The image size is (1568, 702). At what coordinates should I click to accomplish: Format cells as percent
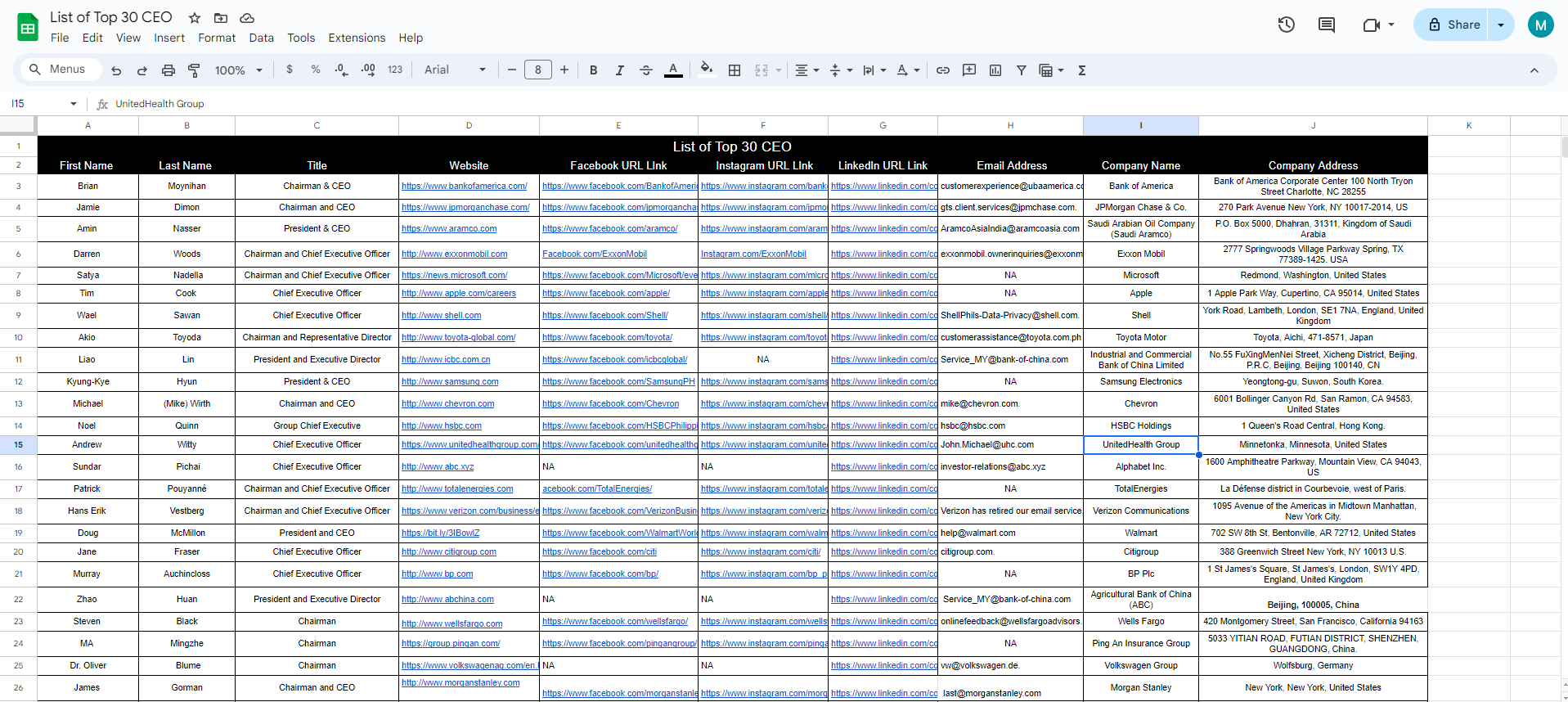[316, 70]
